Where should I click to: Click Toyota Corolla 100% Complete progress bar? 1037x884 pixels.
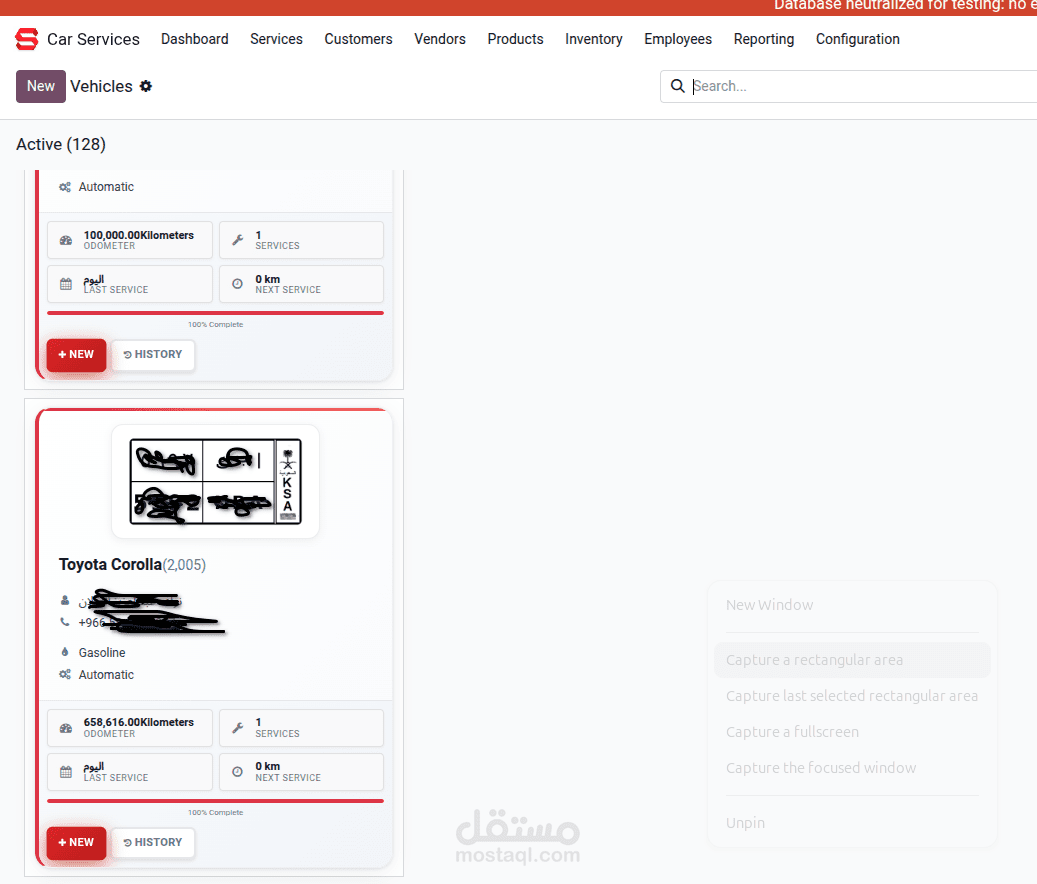point(216,801)
